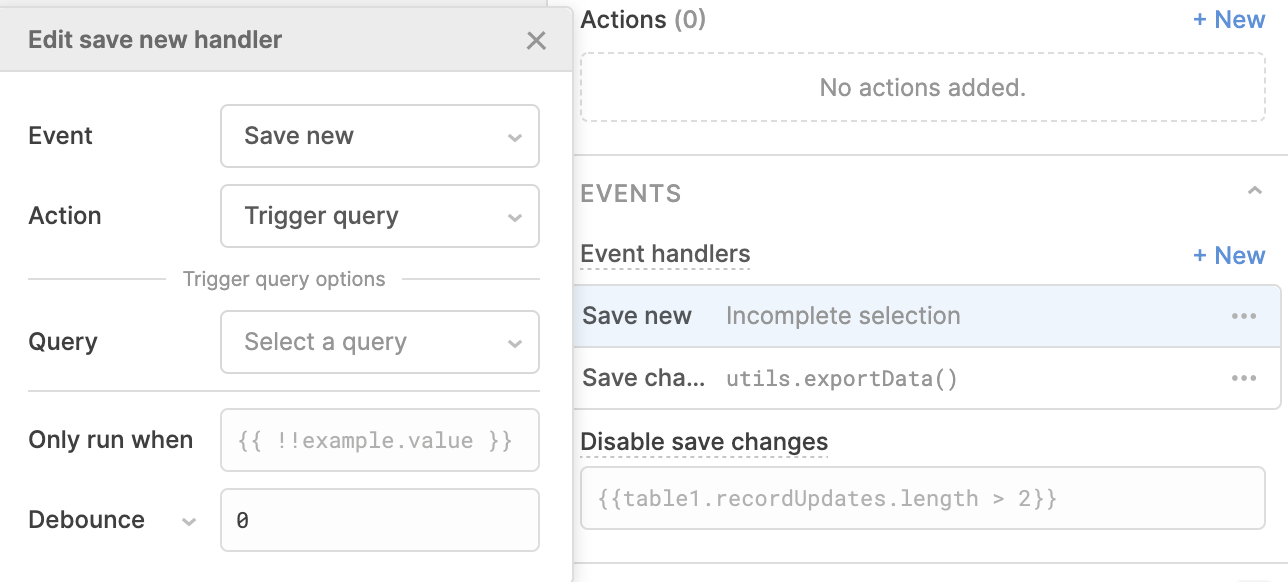
Task: Open the three-dot menu for the Save new handler
Action: click(x=1244, y=316)
